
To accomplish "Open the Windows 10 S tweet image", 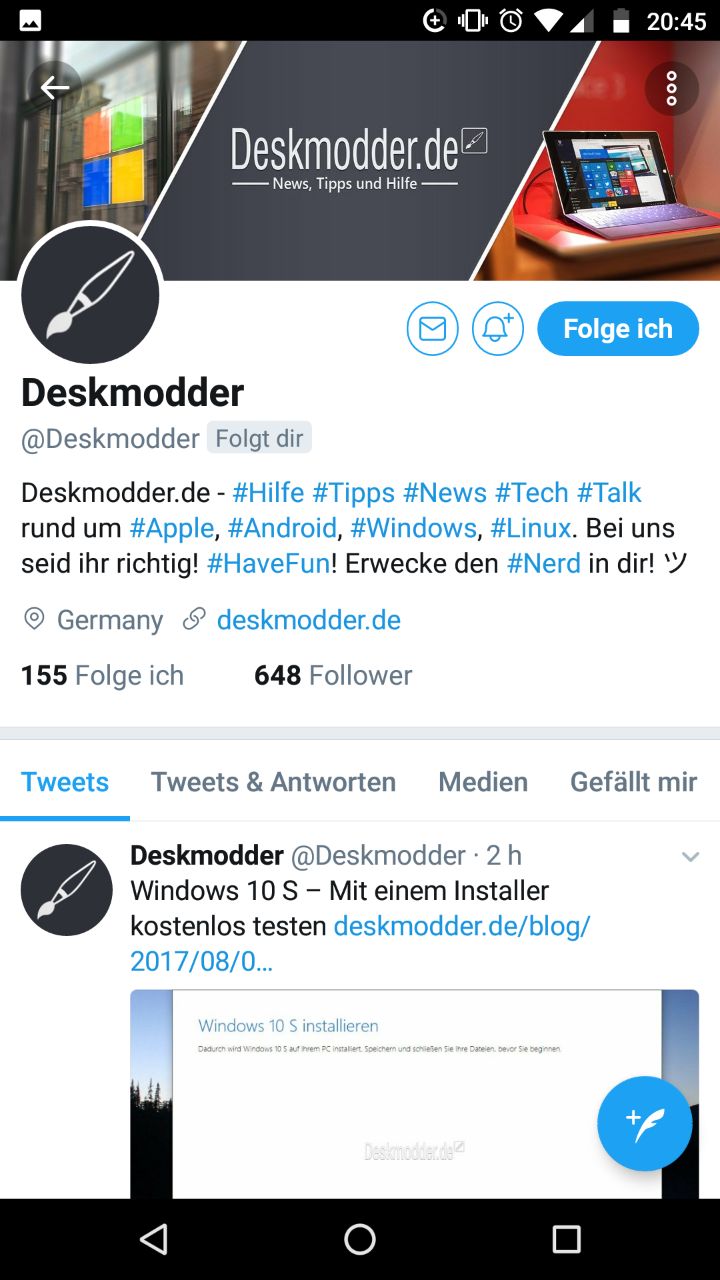I will click(414, 1094).
